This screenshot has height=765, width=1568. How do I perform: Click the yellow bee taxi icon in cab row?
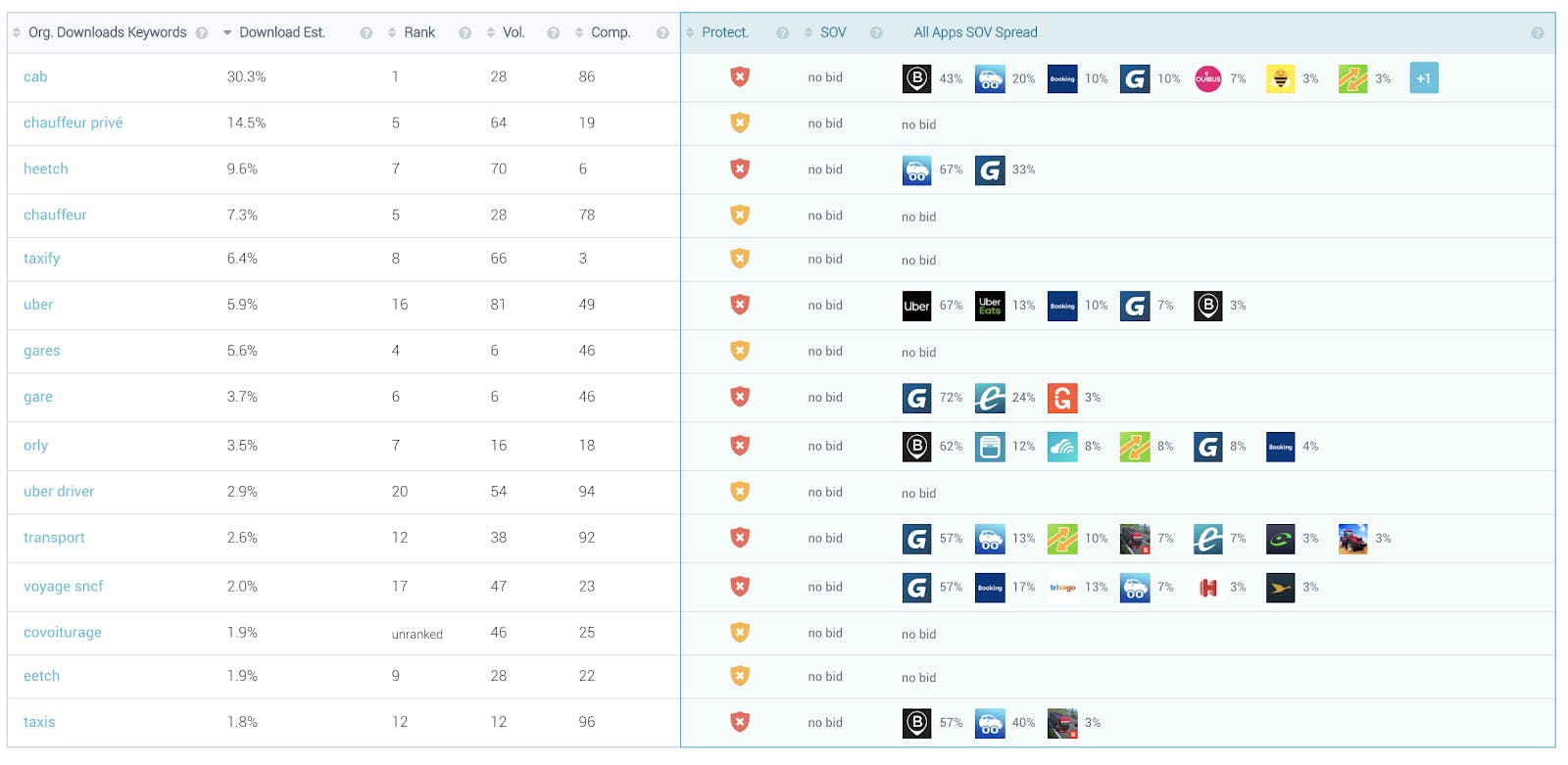(1280, 78)
